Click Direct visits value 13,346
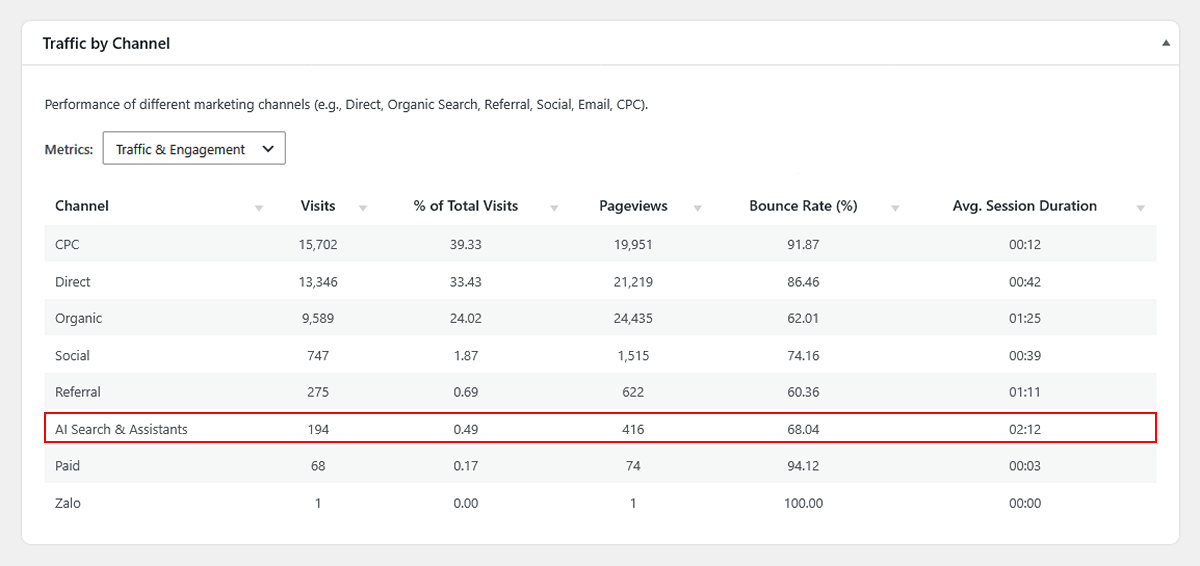The width and height of the screenshot is (1200, 566). pos(318,282)
